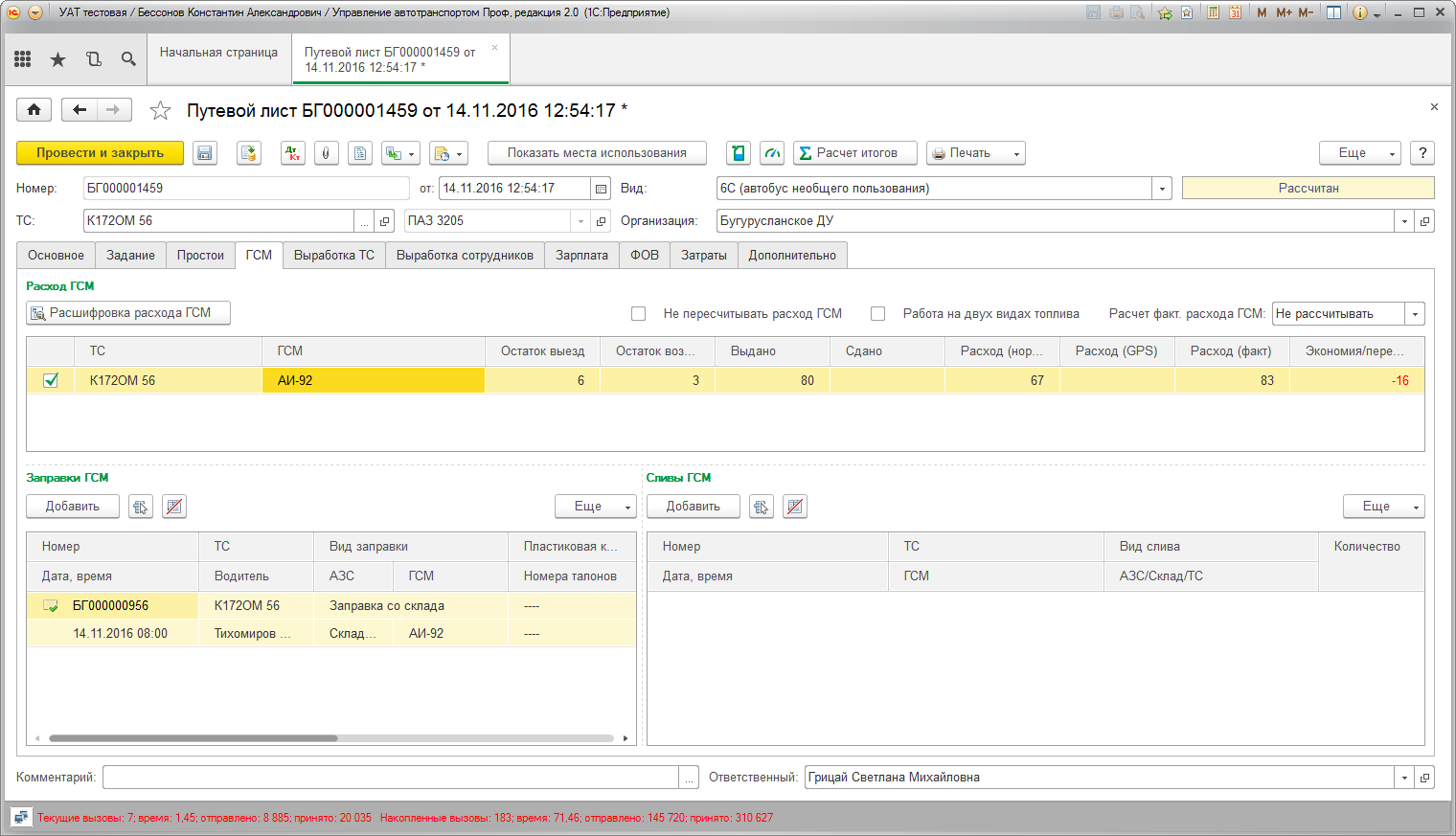Open the sections menu grid icon
This screenshot has width=1456, height=836.
click(x=23, y=59)
